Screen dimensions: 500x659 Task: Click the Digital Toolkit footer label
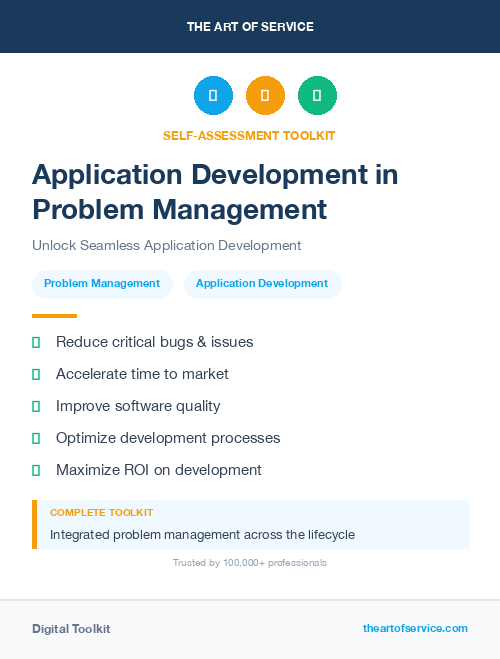click(x=71, y=629)
